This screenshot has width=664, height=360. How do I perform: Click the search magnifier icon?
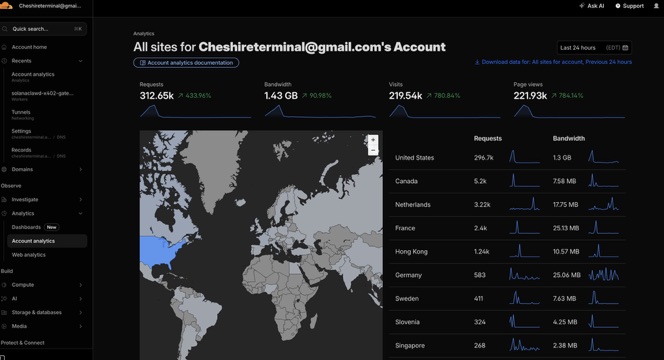click(x=5, y=29)
